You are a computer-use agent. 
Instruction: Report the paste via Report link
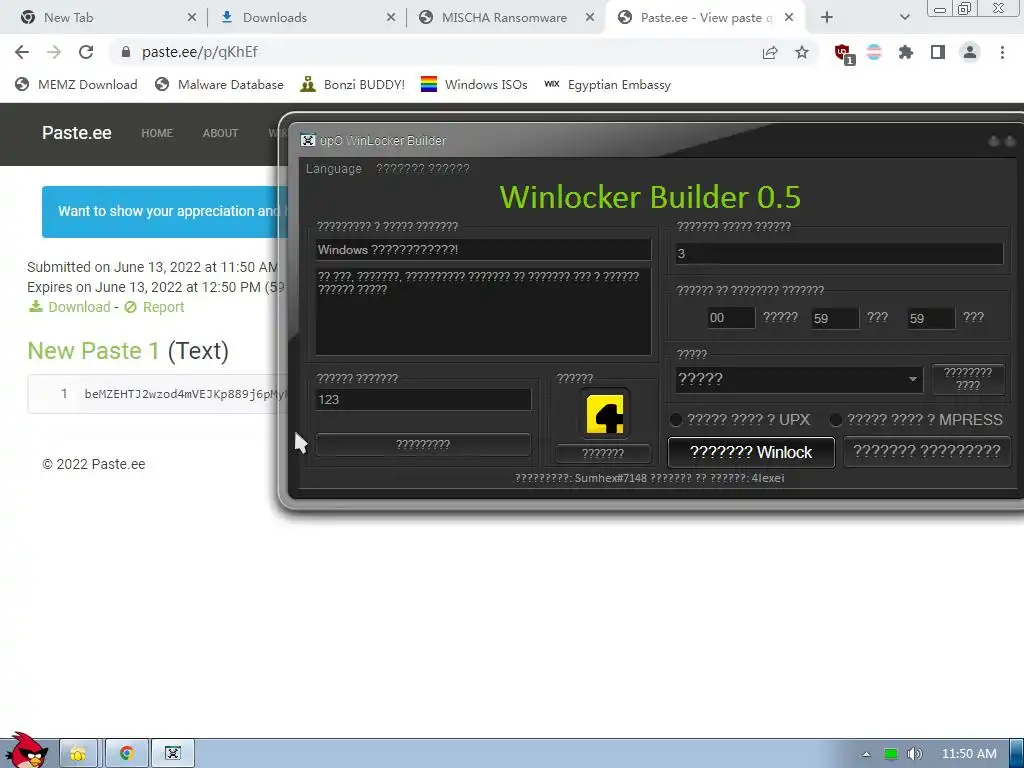154,307
